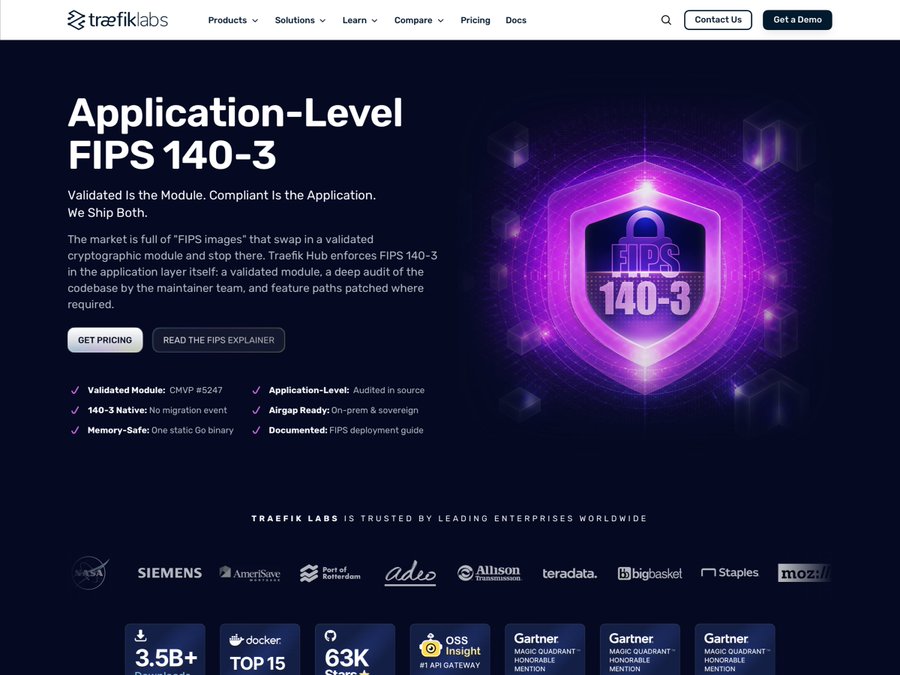Click the Traefik Labs logo
Screen dimensions: 900x675
[118, 20]
